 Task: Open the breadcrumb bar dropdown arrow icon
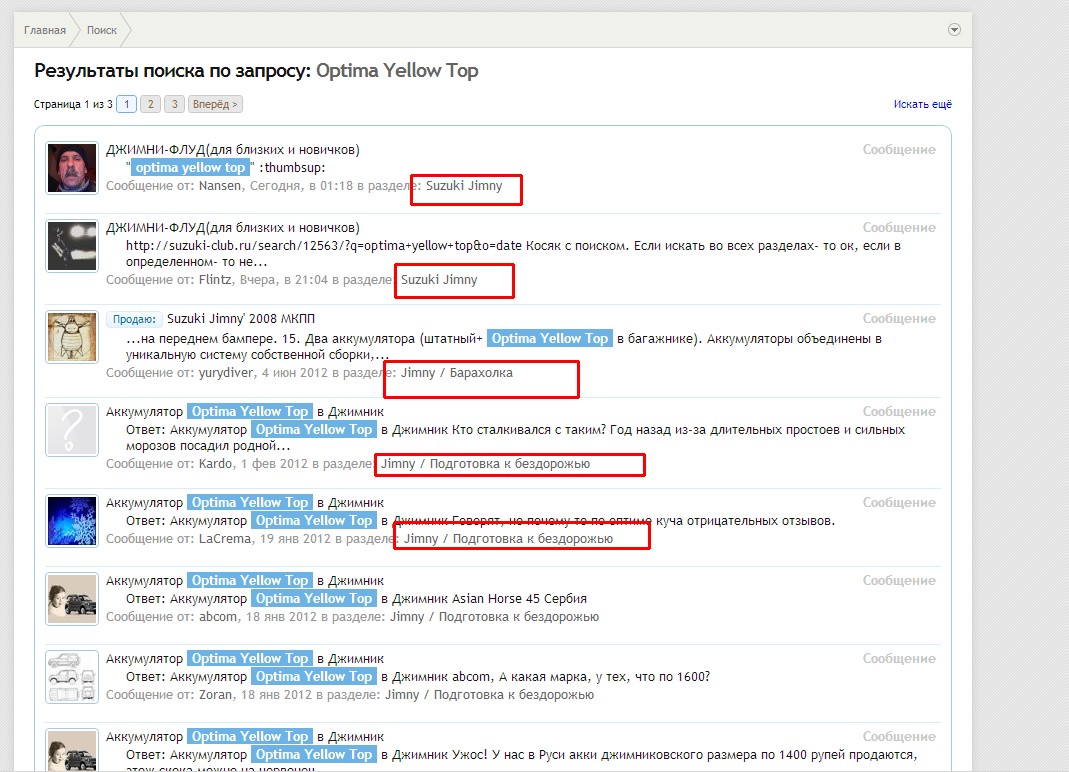954,30
